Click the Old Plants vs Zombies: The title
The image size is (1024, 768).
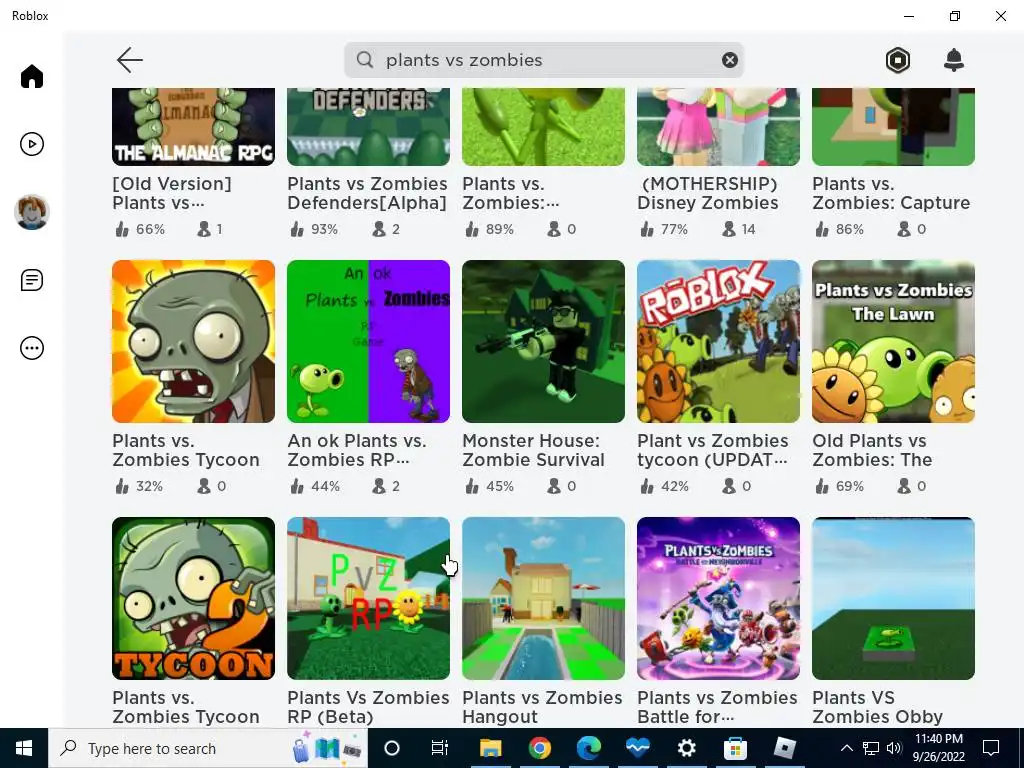[x=872, y=451]
